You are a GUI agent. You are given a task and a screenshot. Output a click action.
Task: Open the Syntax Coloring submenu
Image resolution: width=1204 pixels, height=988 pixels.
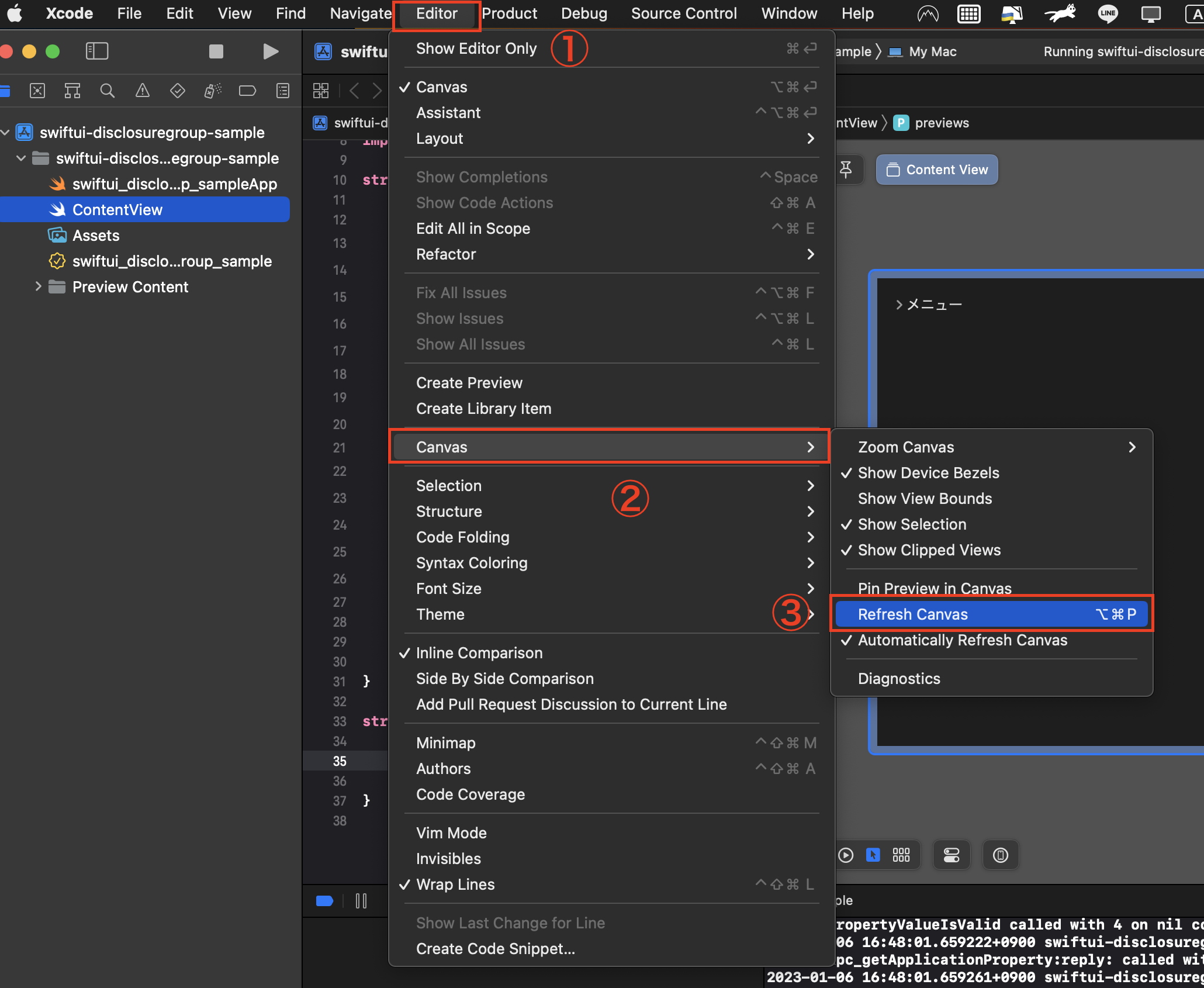tap(611, 563)
